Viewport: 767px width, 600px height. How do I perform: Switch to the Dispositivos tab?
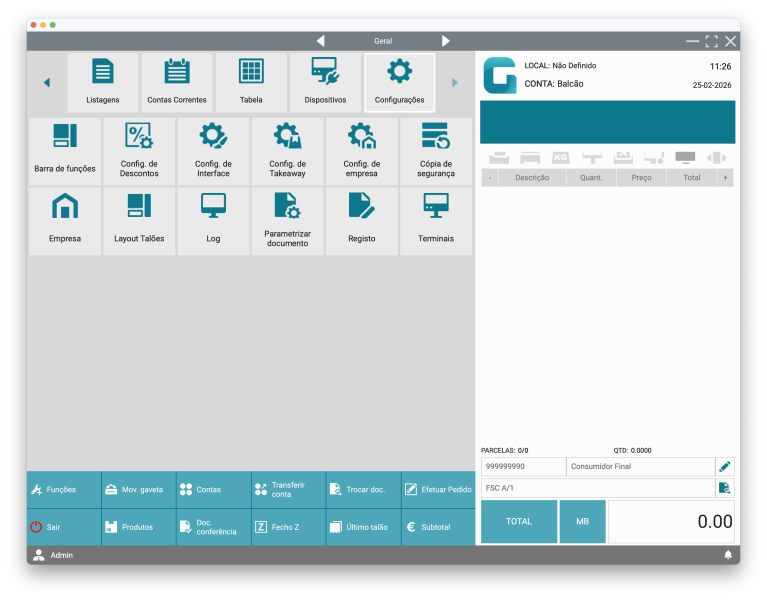click(x=325, y=82)
